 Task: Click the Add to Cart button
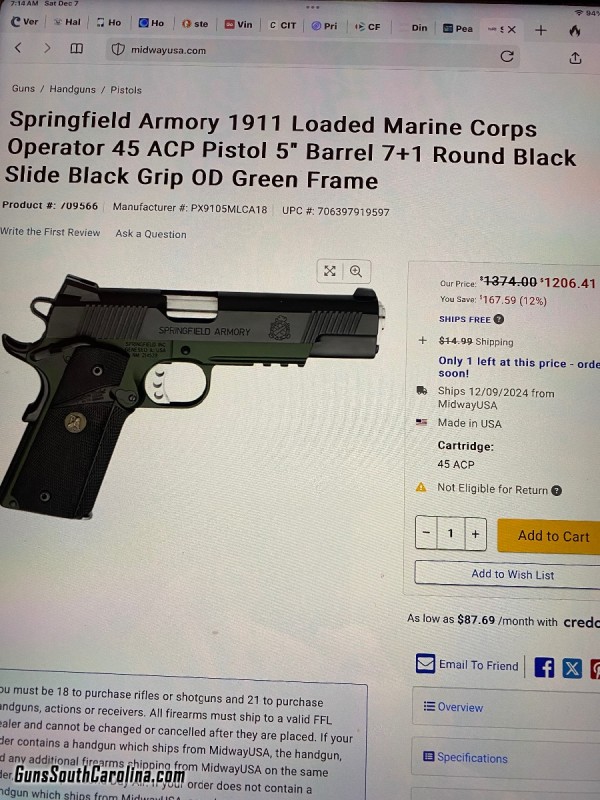[x=551, y=536]
